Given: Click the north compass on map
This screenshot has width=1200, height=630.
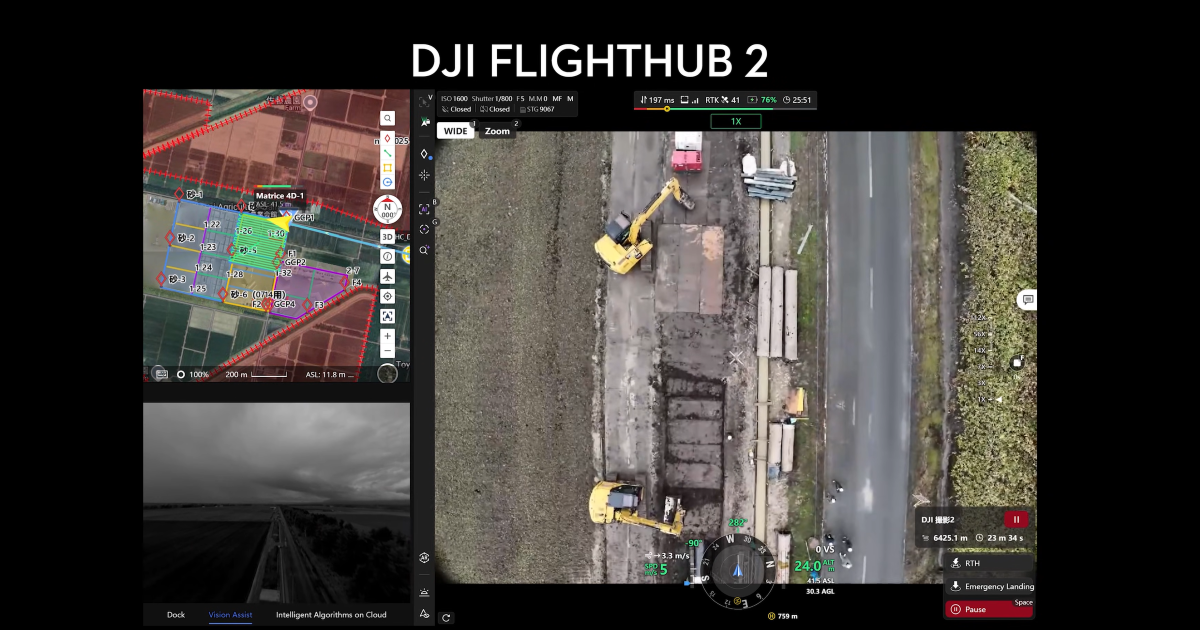Looking at the screenshot, I should (387, 210).
